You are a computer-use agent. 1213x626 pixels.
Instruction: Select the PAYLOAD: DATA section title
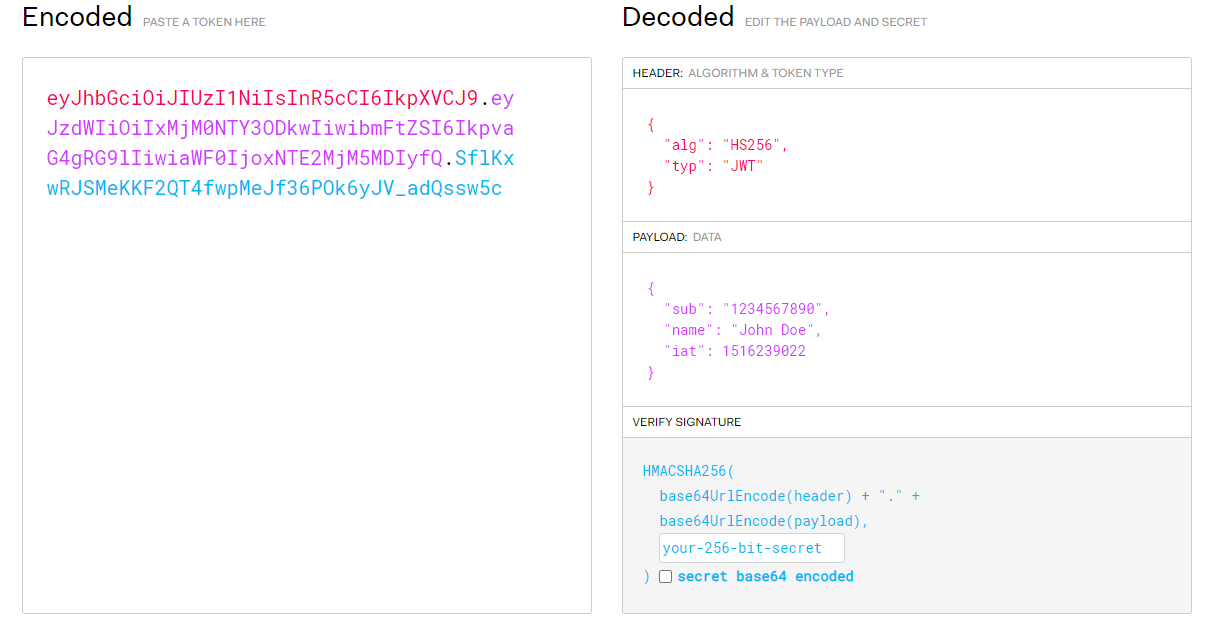[676, 237]
